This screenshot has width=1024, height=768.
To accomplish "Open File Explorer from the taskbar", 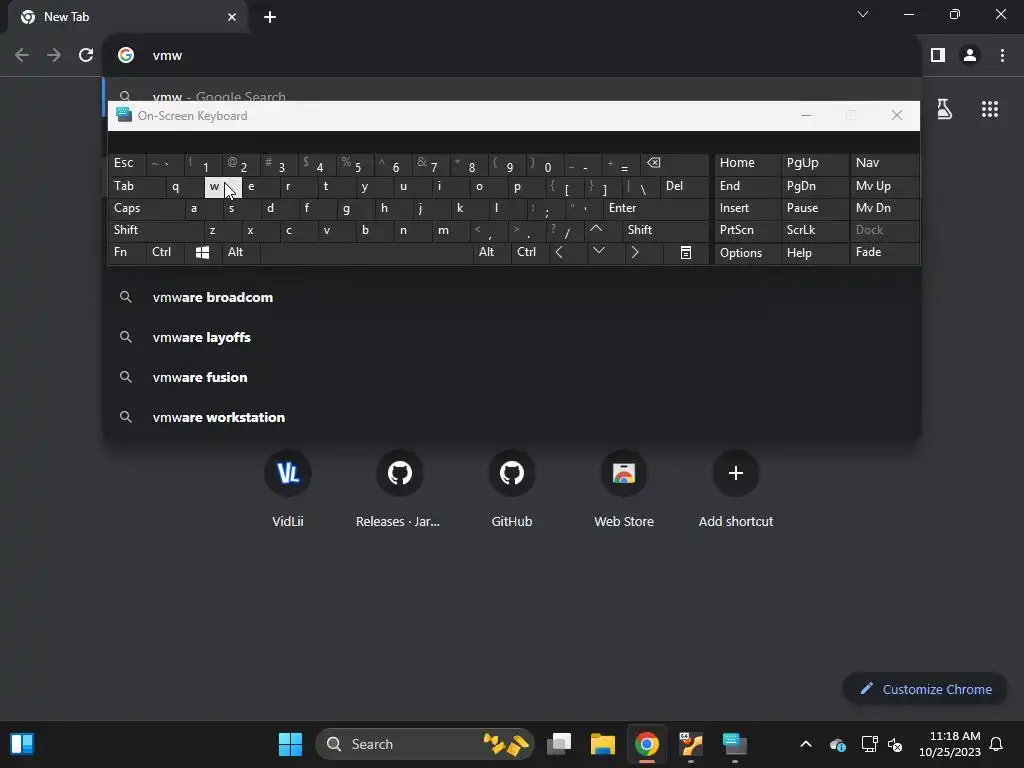I will pos(603,744).
